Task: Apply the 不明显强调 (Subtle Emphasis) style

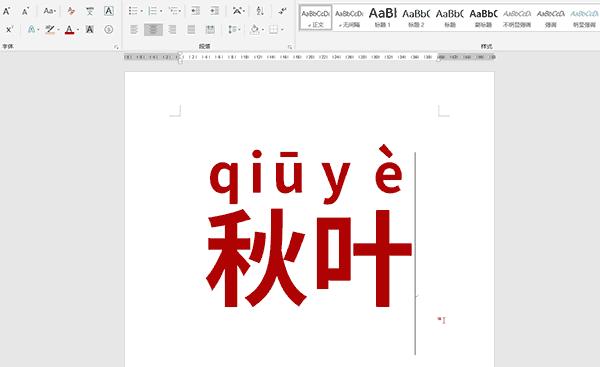Action: click(517, 18)
